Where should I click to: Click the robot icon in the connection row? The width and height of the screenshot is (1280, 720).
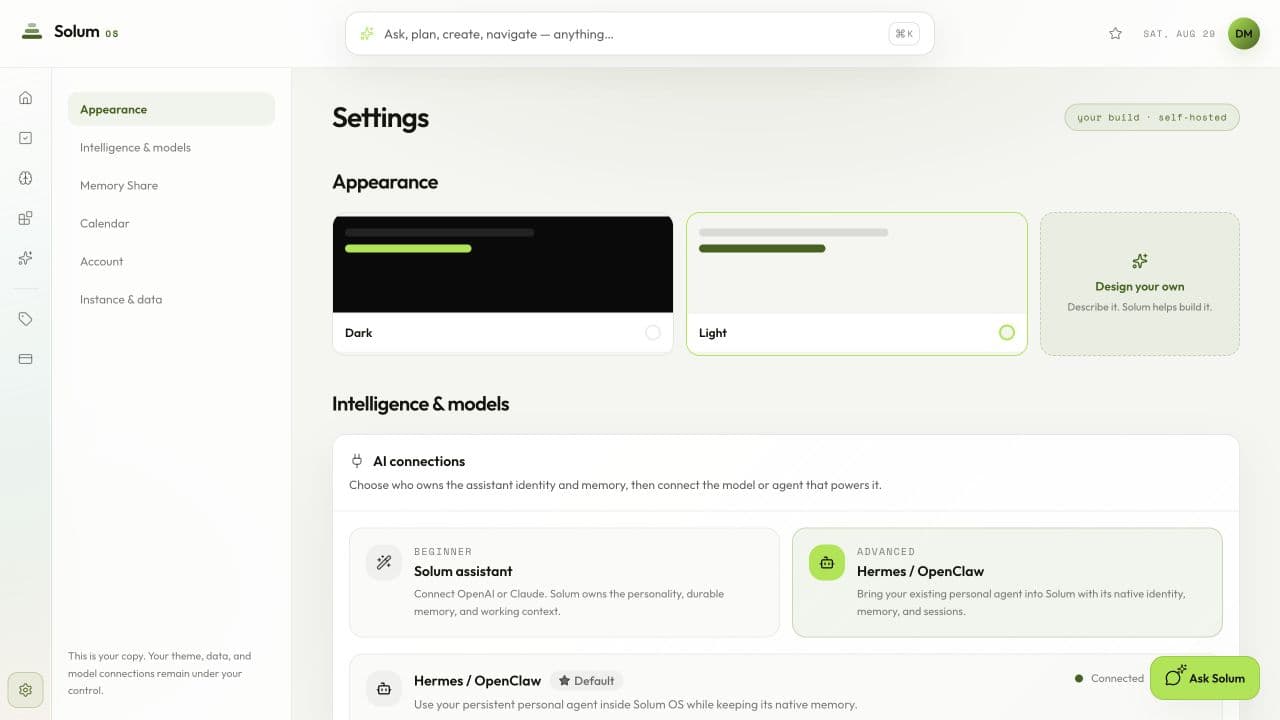[x=384, y=688]
